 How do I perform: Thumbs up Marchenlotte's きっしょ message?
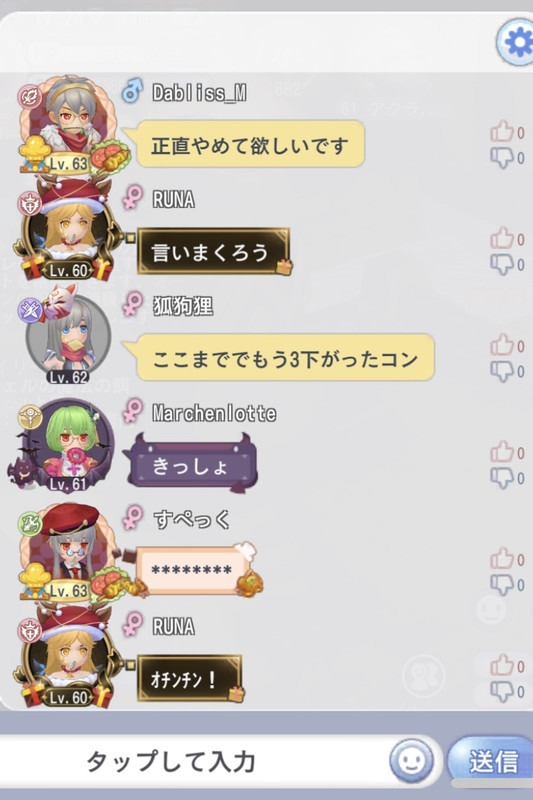[x=502, y=453]
